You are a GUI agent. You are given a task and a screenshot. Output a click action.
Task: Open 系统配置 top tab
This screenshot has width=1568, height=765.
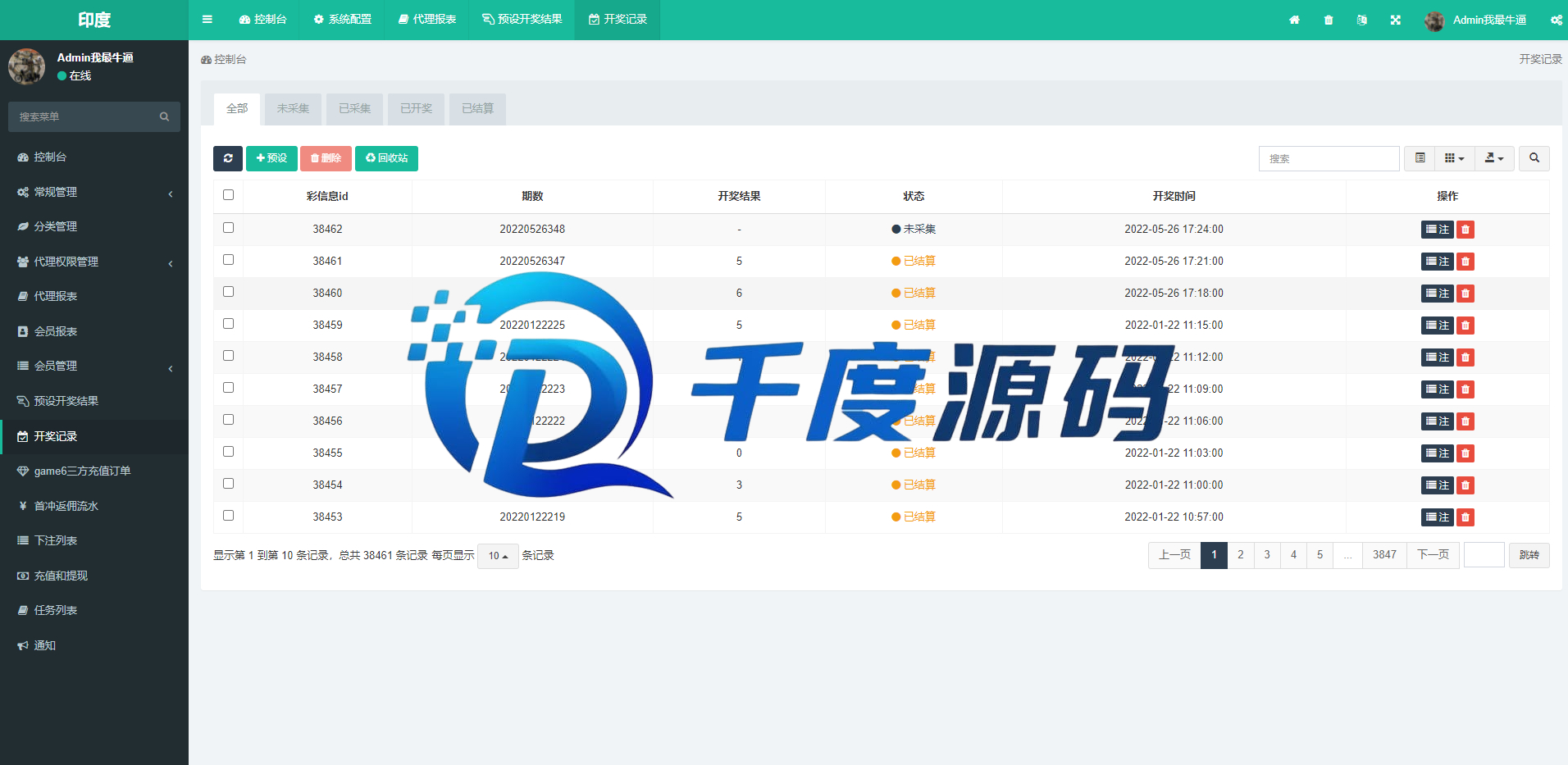(343, 20)
